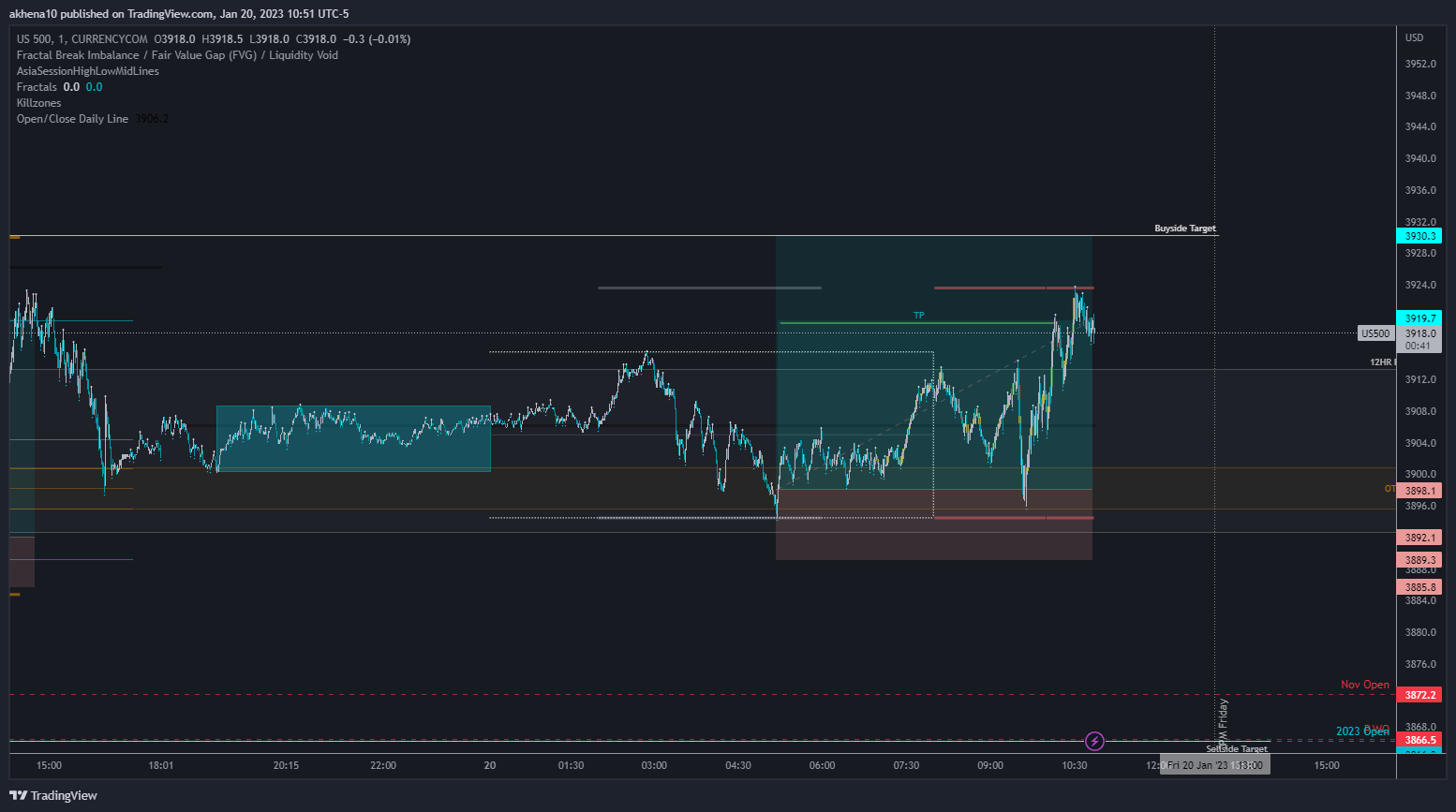Click the 07:30 time axis label

(906, 765)
